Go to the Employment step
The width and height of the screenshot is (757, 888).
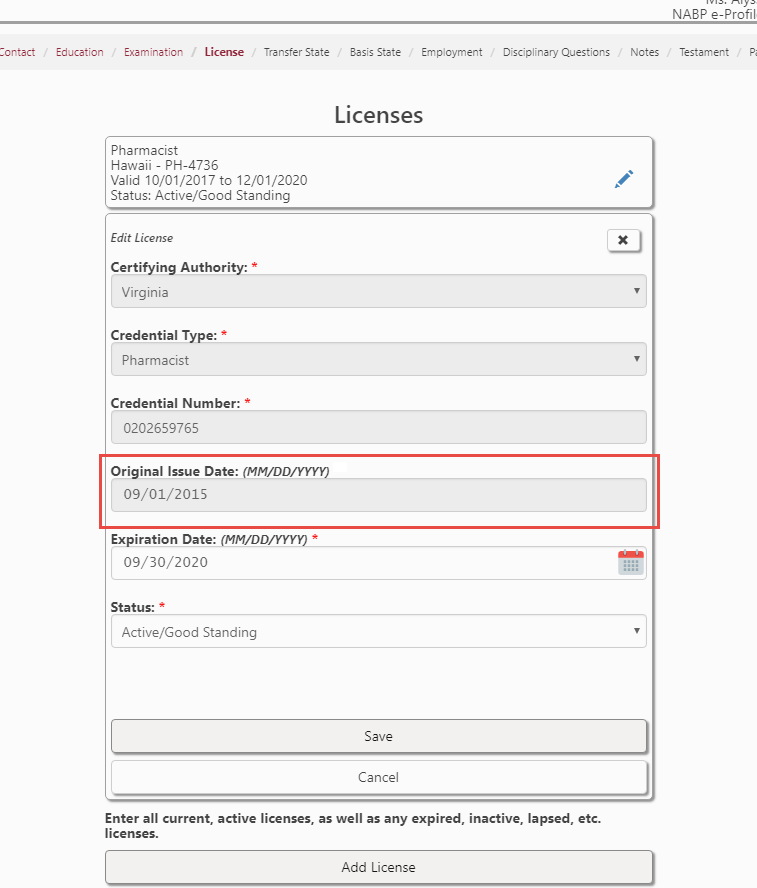452,52
